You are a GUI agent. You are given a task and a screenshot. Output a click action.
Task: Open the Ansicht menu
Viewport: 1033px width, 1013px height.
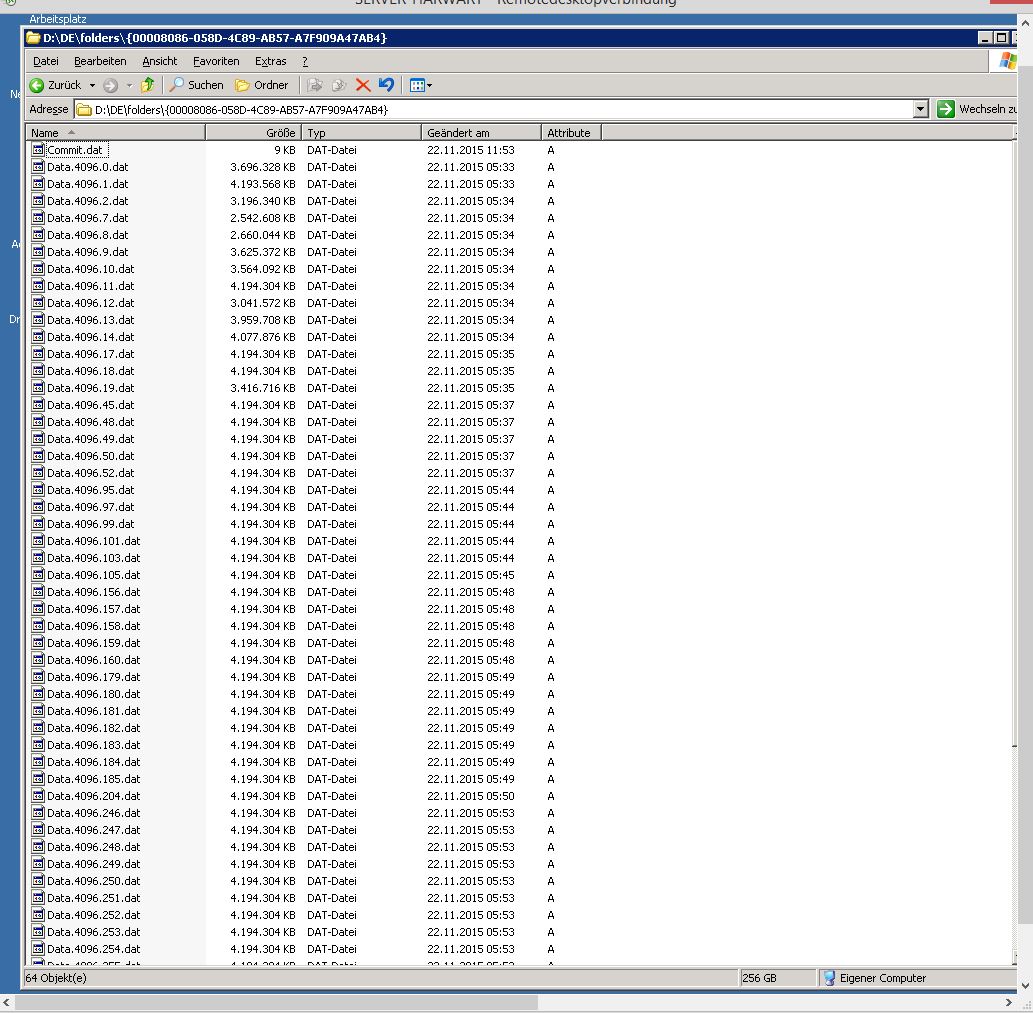pyautogui.click(x=160, y=61)
